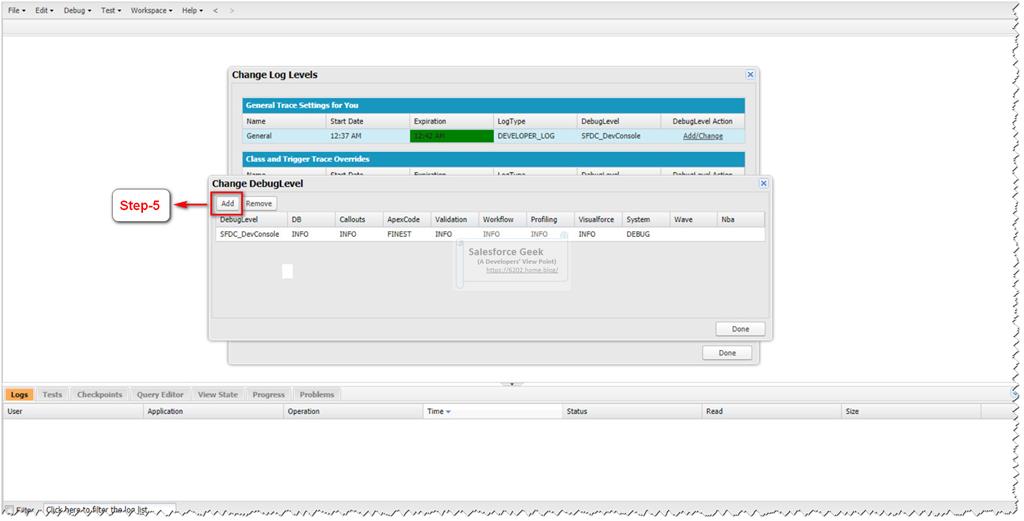Sort logs by the Time column
1024x521 pixels.
[492, 411]
